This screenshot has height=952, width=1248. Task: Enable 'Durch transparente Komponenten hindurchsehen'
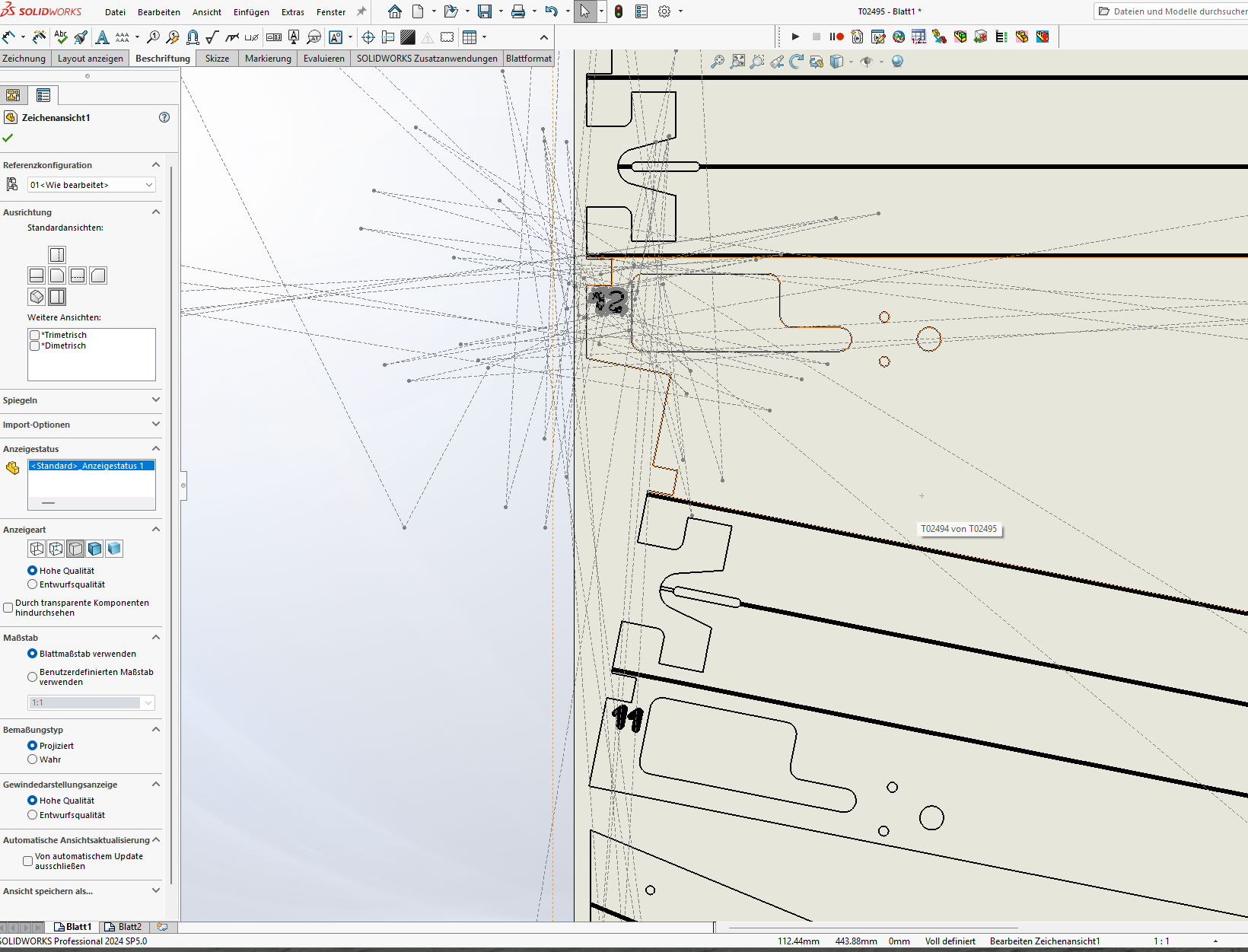tap(8, 607)
